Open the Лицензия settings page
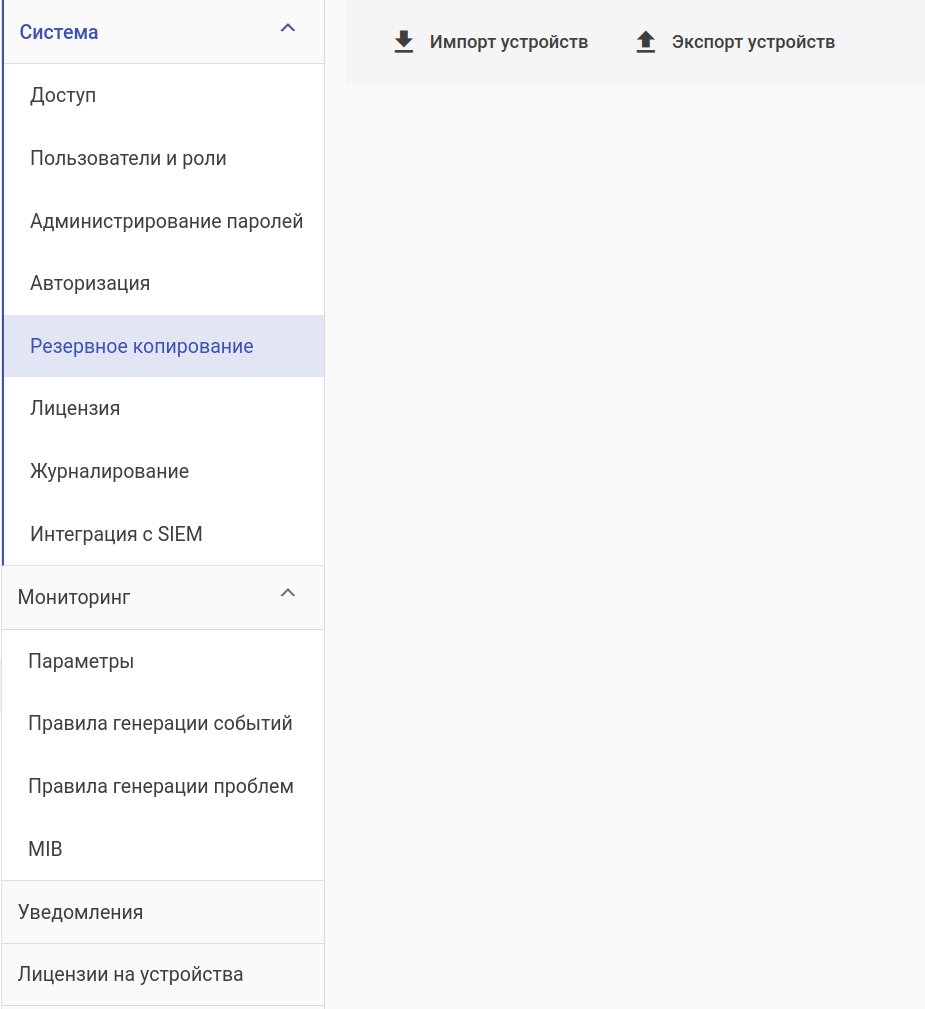This screenshot has width=925, height=1009. pos(75,408)
